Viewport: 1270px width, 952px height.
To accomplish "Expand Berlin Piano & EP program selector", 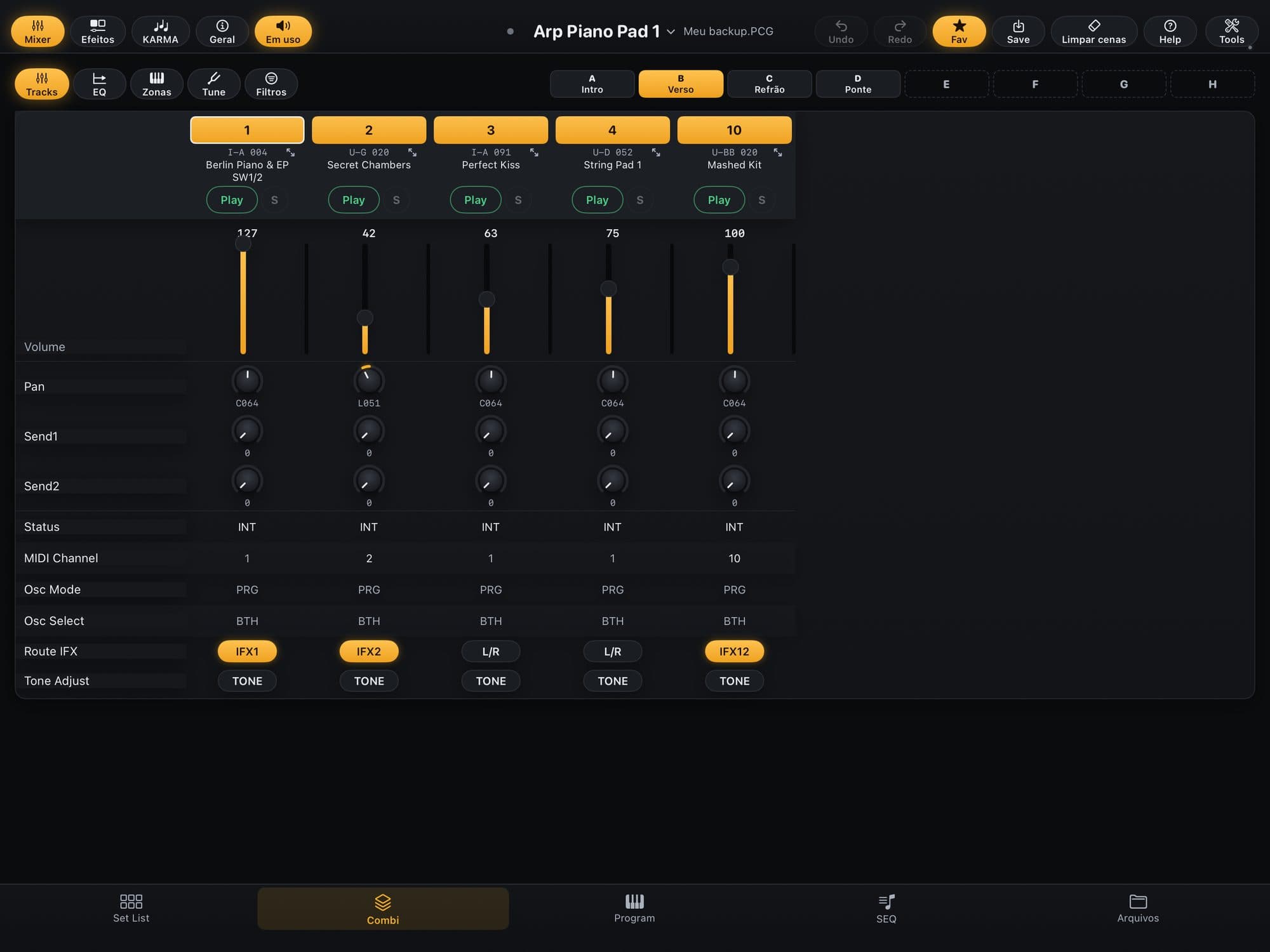I will click(290, 152).
